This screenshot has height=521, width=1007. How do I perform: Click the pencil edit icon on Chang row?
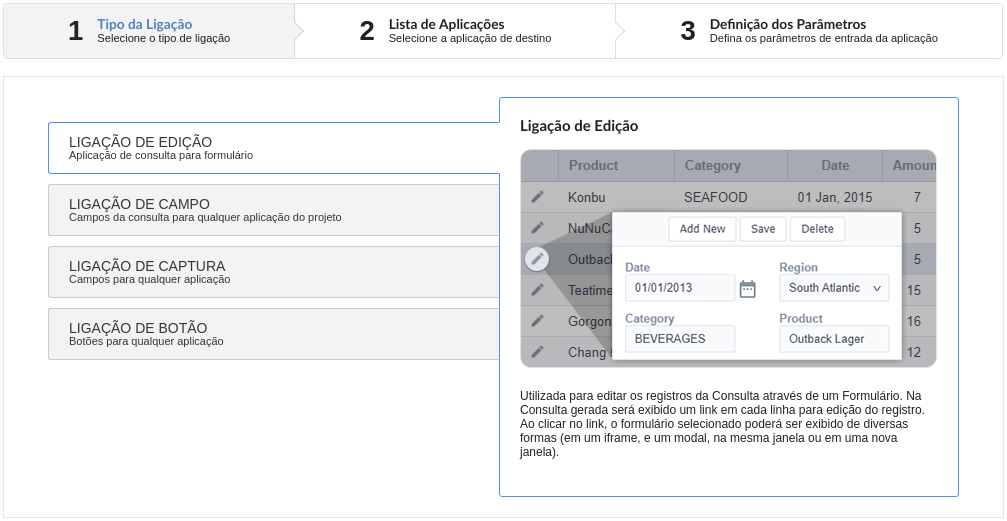click(x=538, y=352)
